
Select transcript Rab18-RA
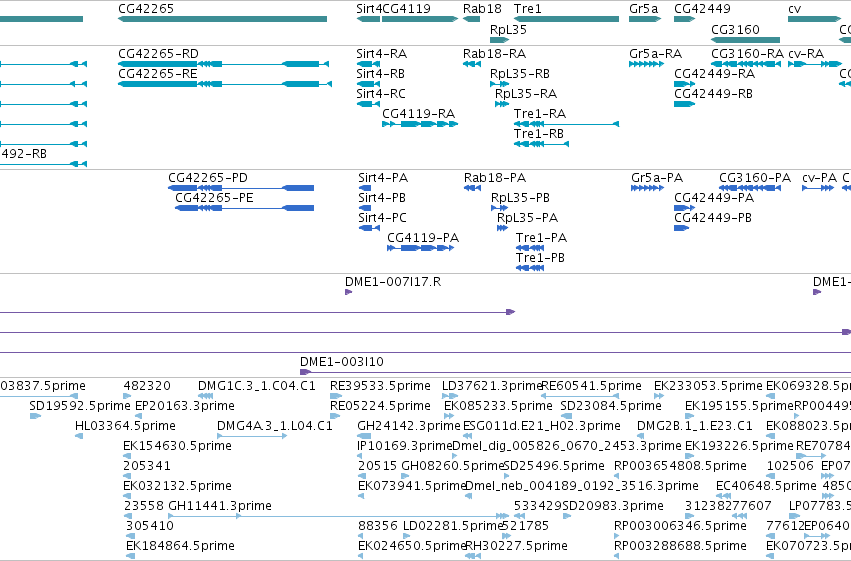pyautogui.click(x=494, y=54)
